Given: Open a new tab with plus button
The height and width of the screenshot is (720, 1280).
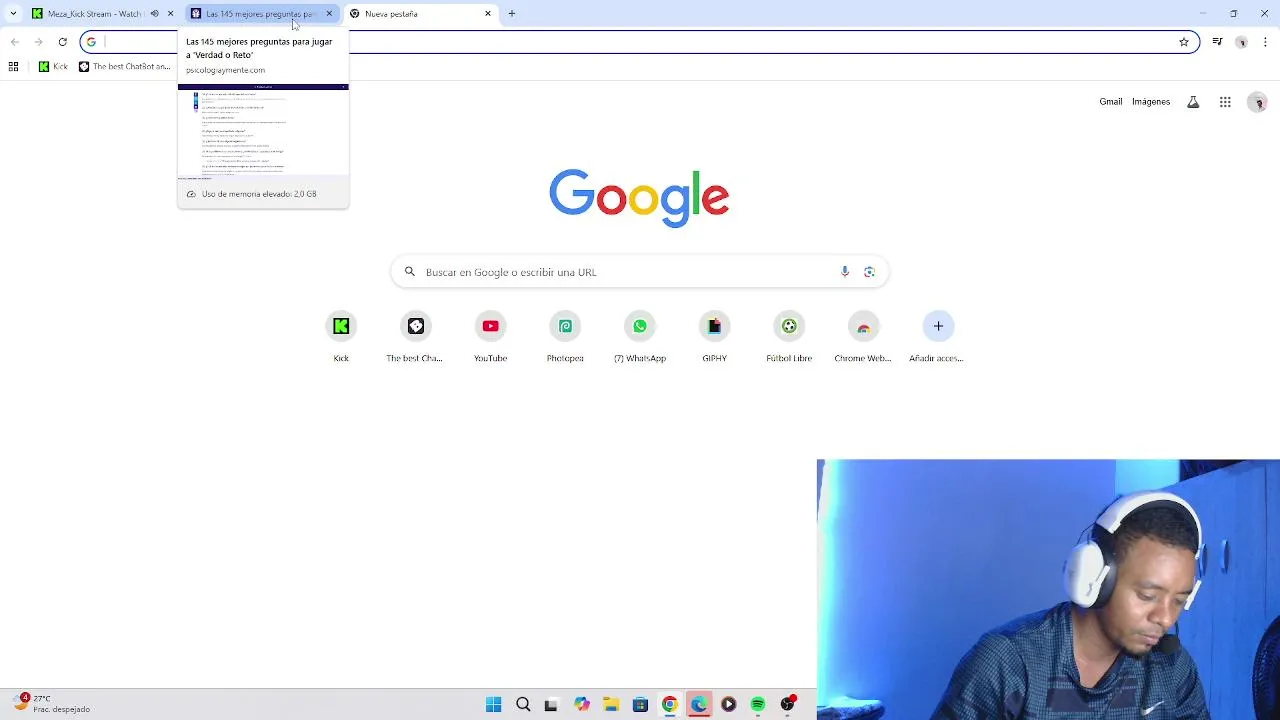Looking at the screenshot, I should tap(512, 14).
